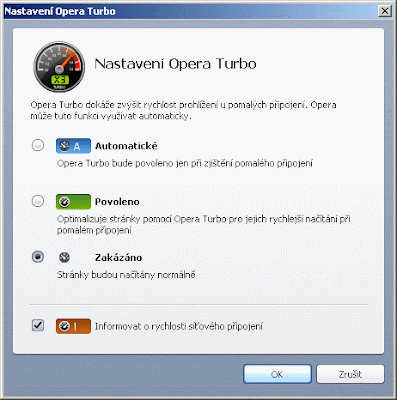Click the 'Stránky budou načítány normálně' description
Viewport: 397px width, 400px height.
click(x=126, y=275)
